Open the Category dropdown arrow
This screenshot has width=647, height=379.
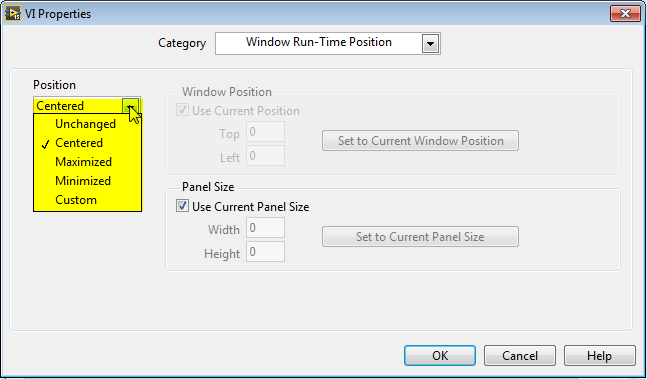[x=430, y=44]
